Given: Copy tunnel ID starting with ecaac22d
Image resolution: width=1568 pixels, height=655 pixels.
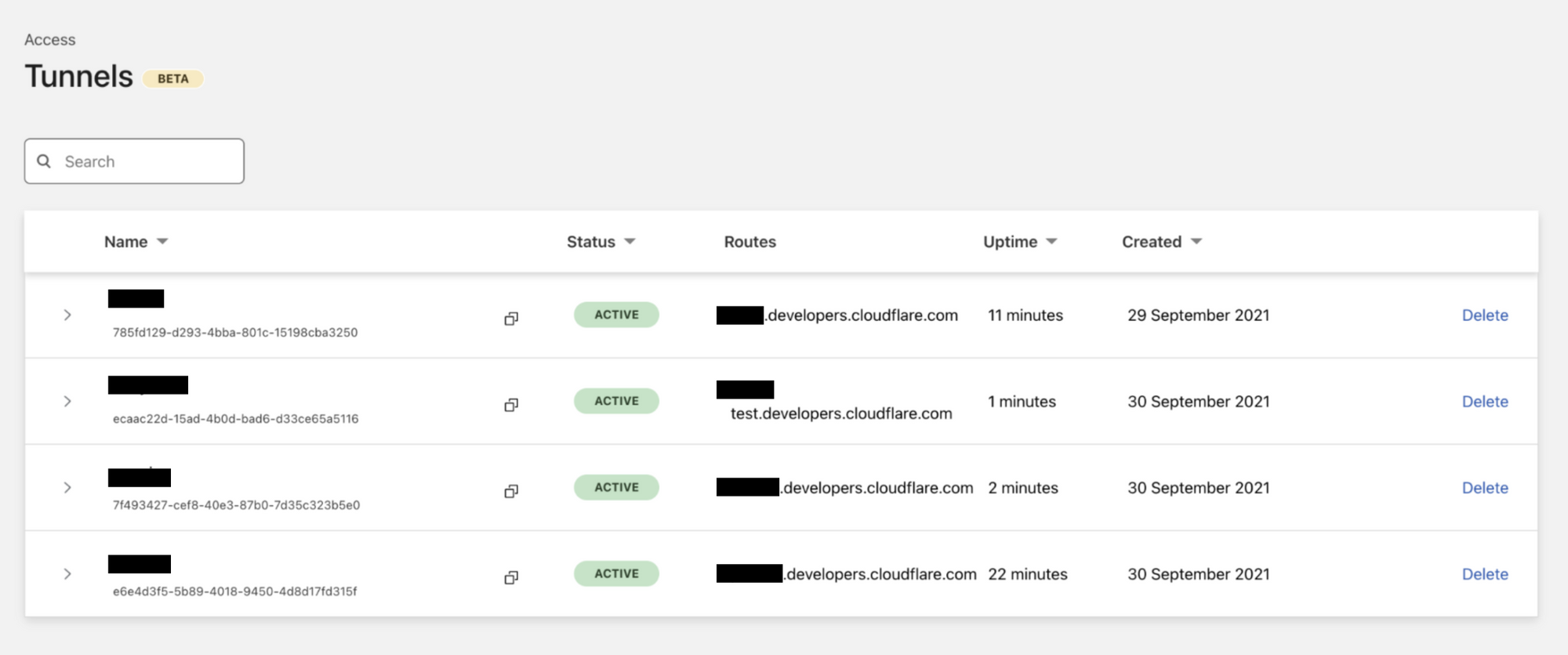Looking at the screenshot, I should coord(511,405).
